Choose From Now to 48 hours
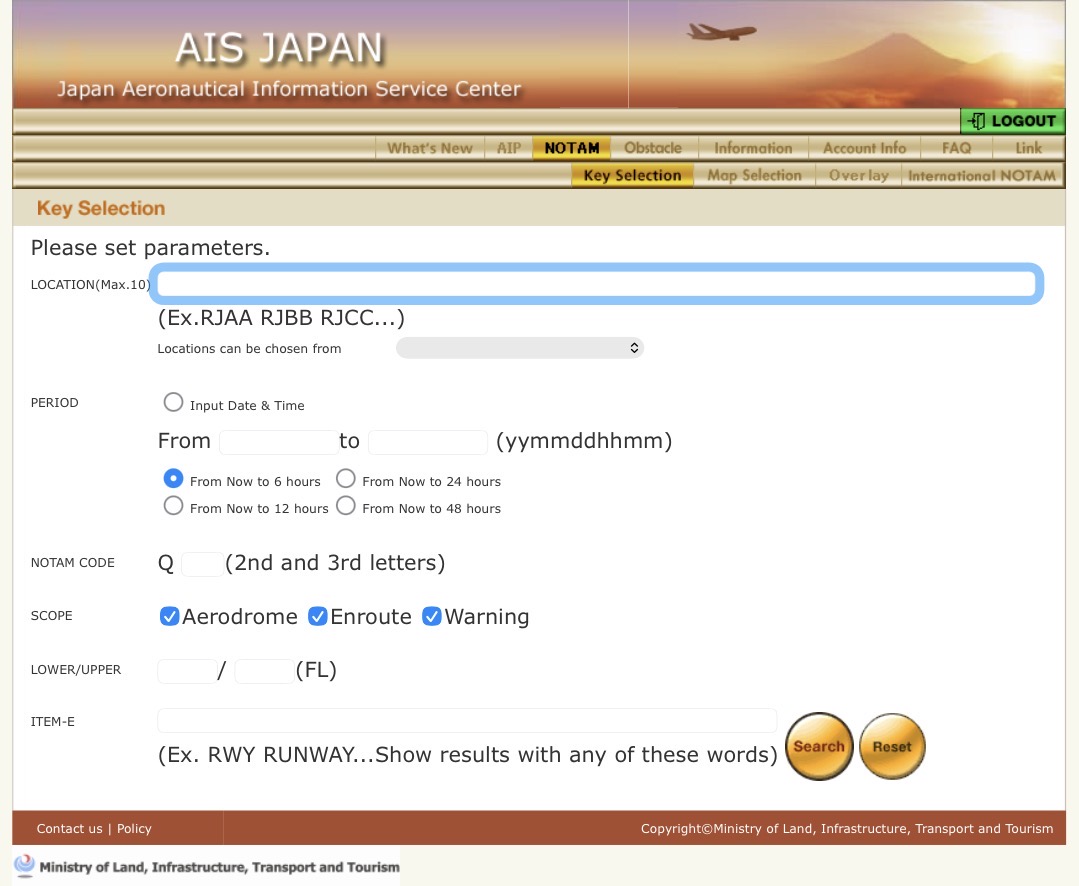The image size is (1079, 886). pyautogui.click(x=345, y=505)
